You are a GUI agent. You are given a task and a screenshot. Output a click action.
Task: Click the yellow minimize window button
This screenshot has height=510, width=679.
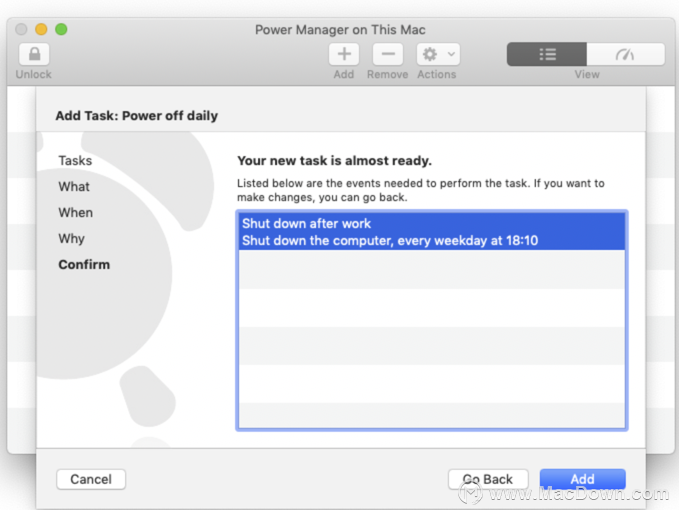point(41,29)
